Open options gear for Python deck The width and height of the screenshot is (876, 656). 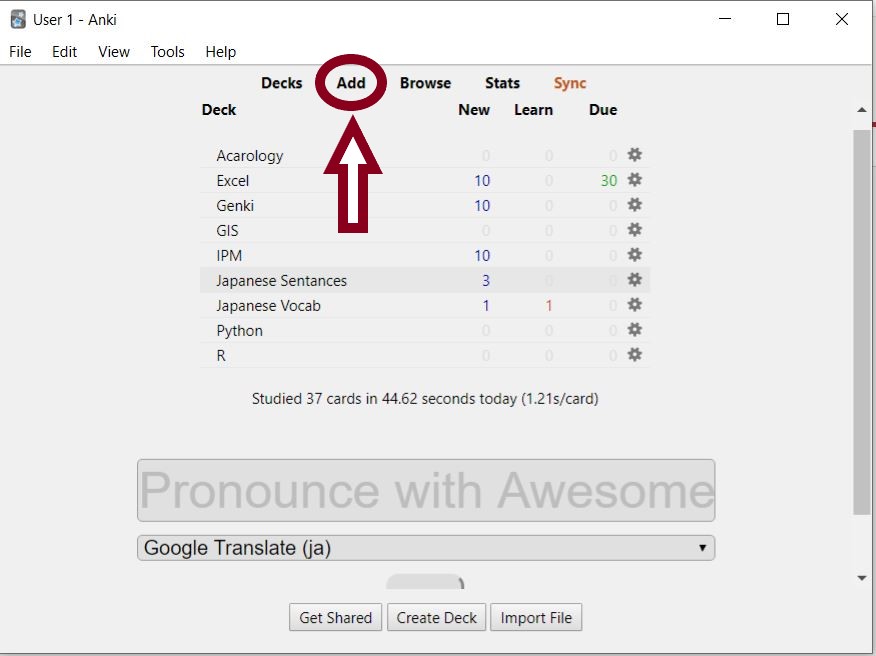[634, 330]
